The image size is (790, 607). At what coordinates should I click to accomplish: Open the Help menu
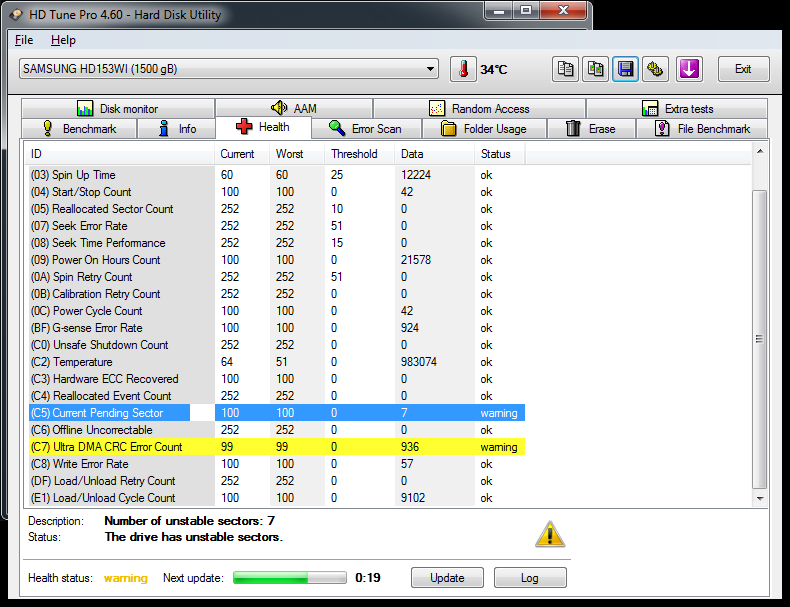pyautogui.click(x=63, y=40)
